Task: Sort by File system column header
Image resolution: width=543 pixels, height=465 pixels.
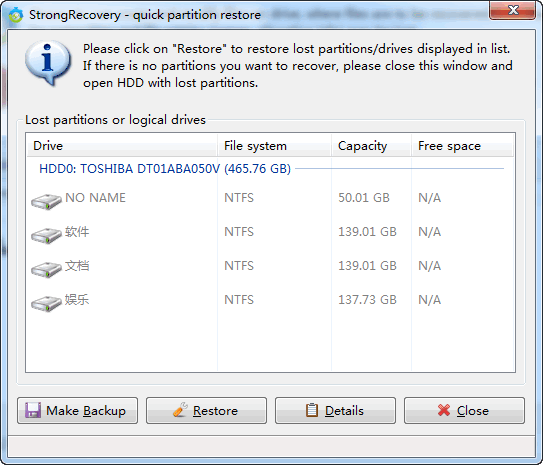Action: click(x=274, y=146)
